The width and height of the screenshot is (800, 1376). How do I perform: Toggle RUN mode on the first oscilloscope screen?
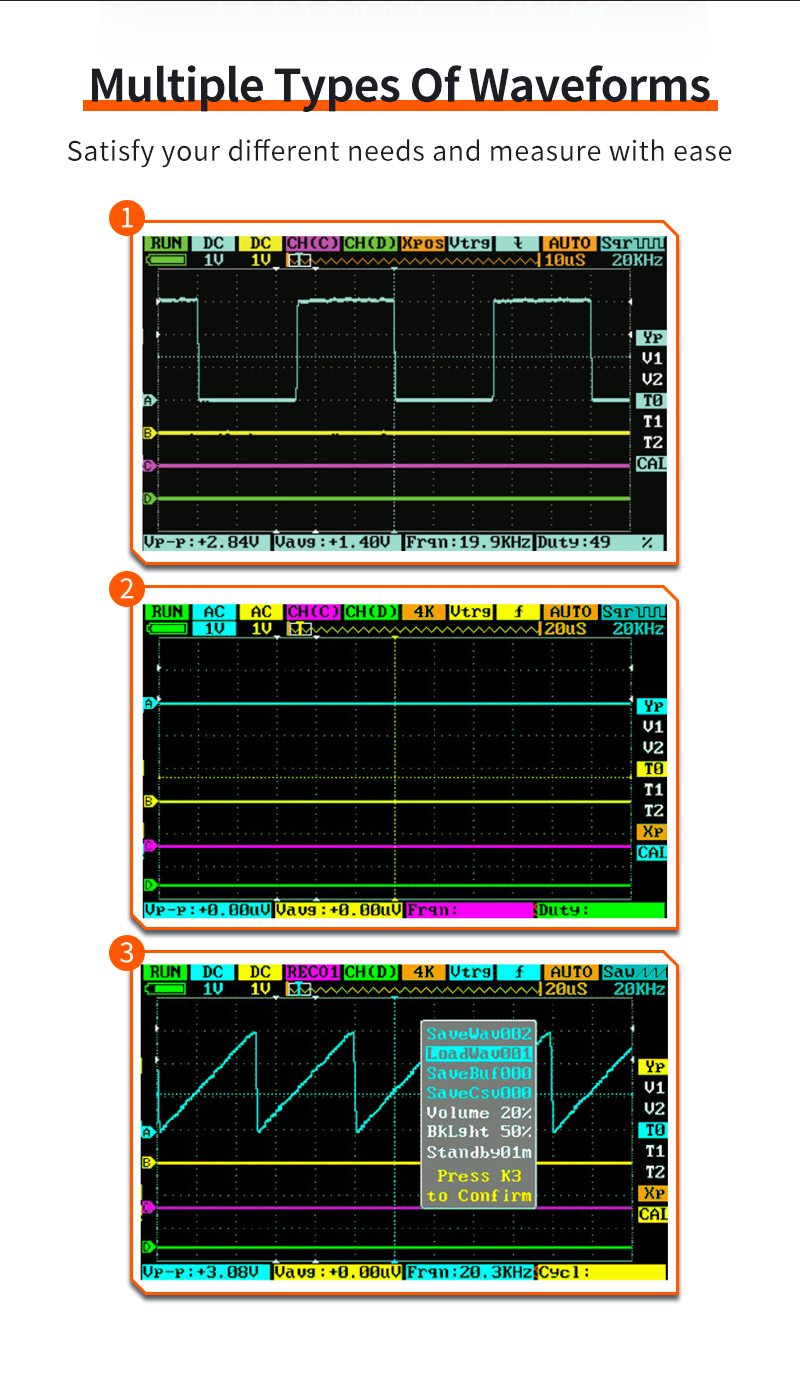165,243
